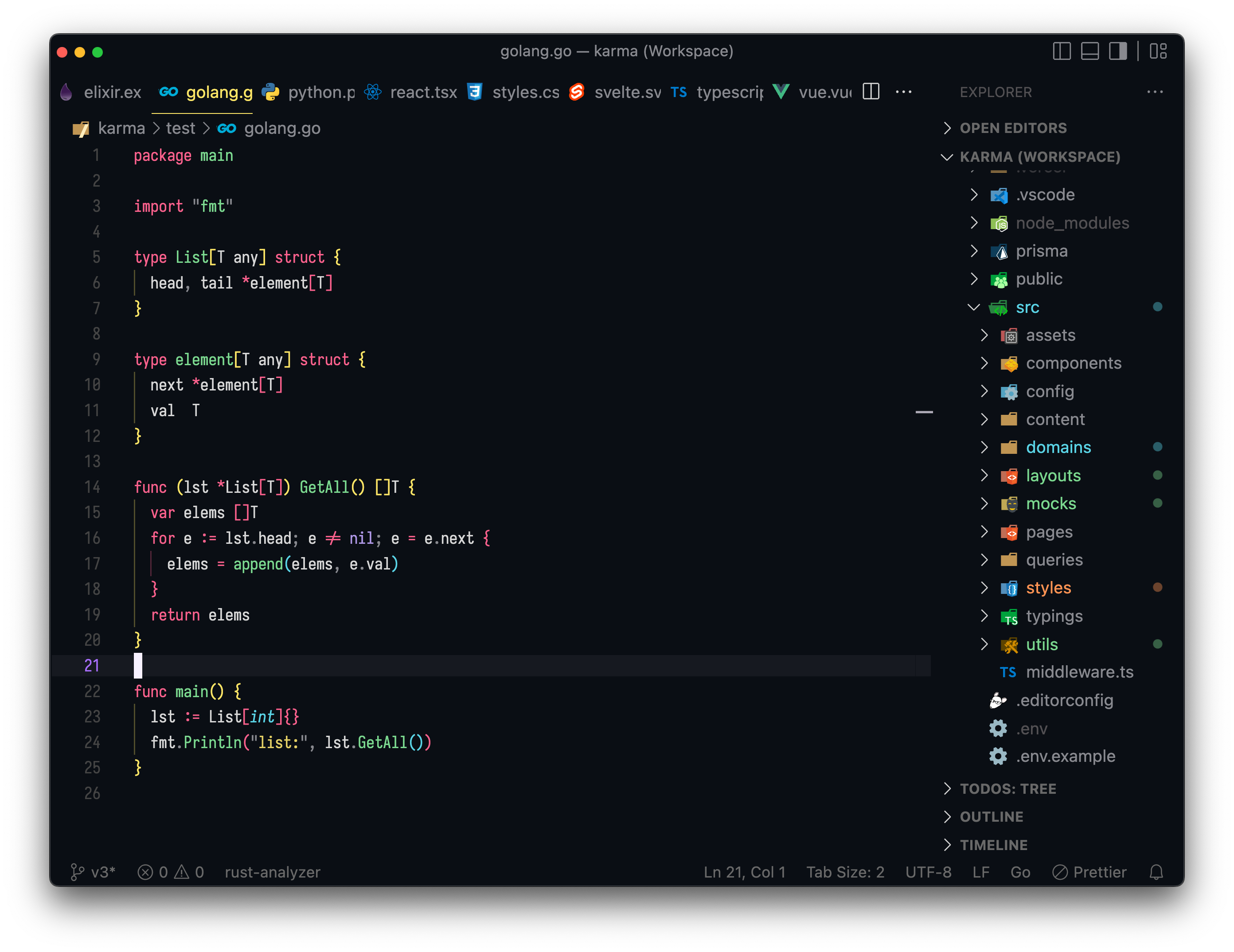
Task: Click the errors and warnings indicator
Action: 169,872
